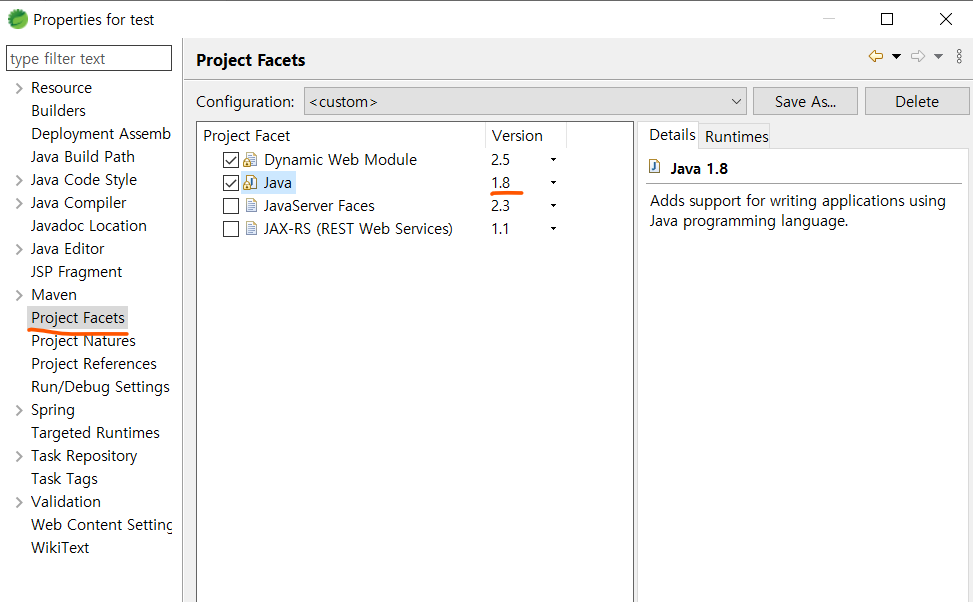Click the Dynamic Web Module facet icon

coord(250,160)
